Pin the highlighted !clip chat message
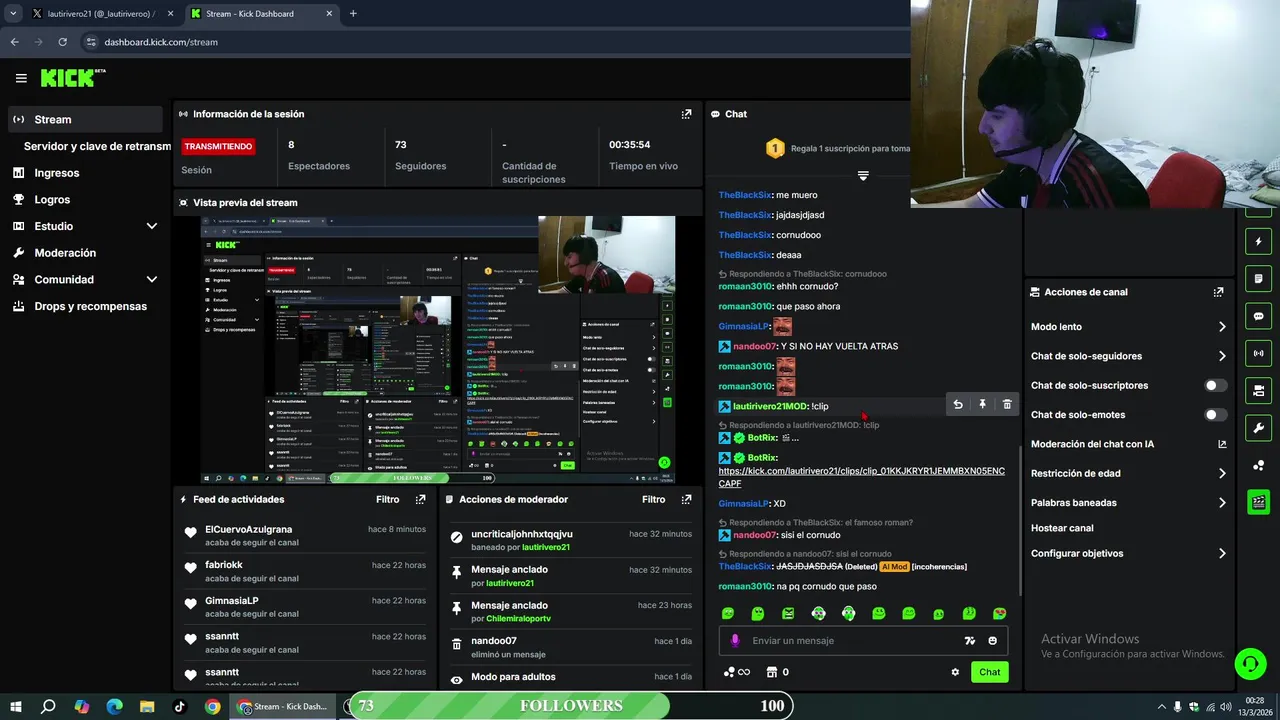The height and width of the screenshot is (720, 1280). coord(982,405)
